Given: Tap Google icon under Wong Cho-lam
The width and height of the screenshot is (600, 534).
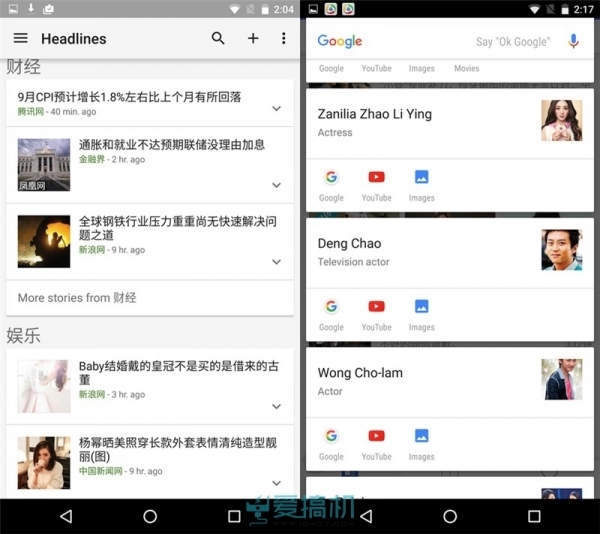Looking at the screenshot, I should click(x=331, y=435).
